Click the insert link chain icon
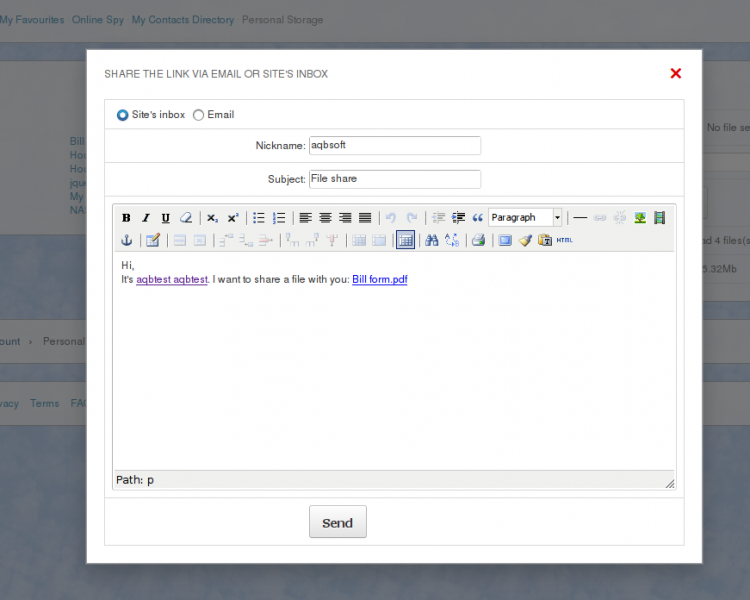Image resolution: width=750 pixels, height=600 pixels. [600, 218]
